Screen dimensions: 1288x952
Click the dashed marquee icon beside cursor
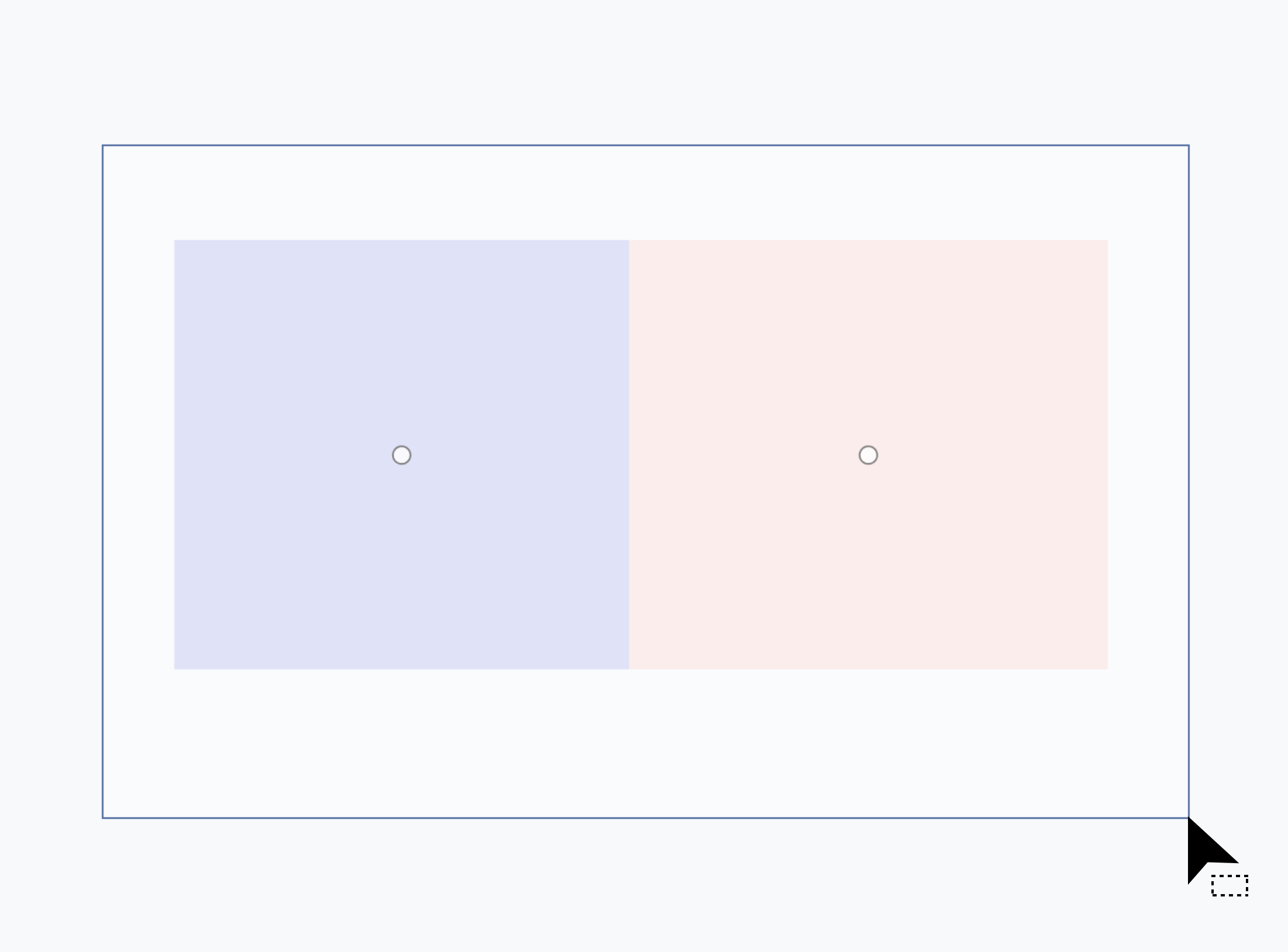coord(1230,885)
